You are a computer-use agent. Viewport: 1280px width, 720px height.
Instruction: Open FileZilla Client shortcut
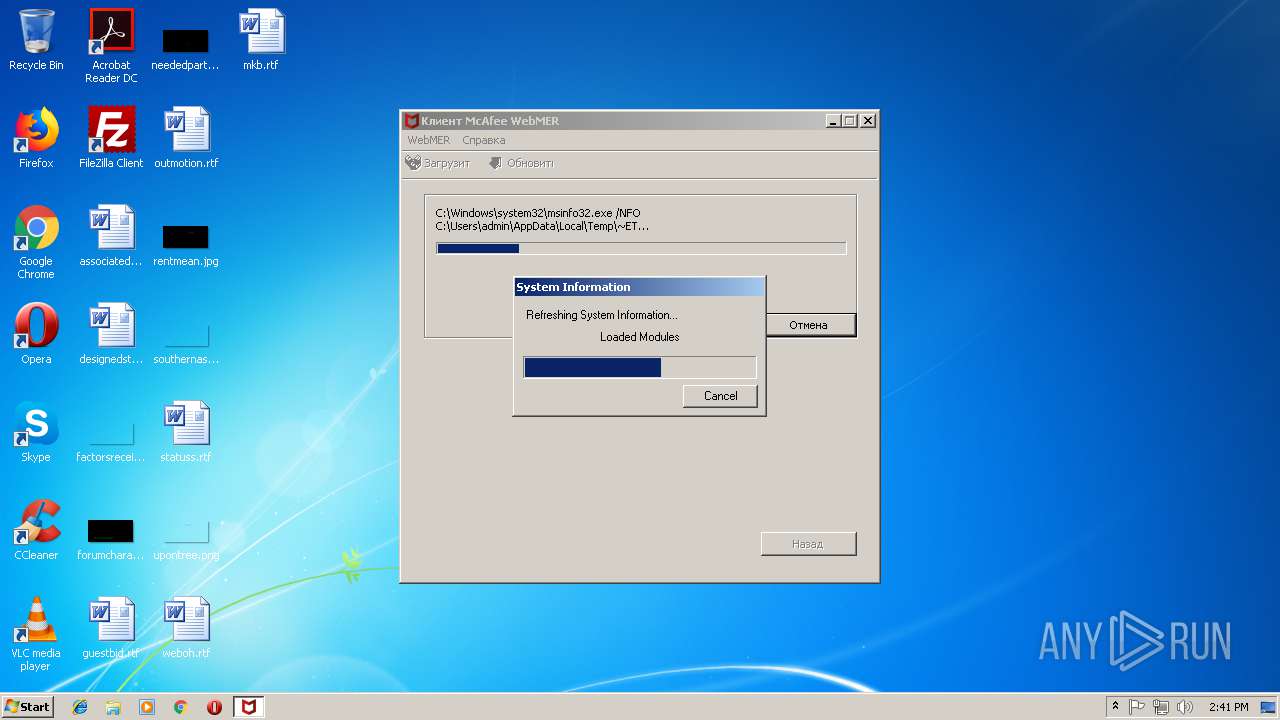(x=111, y=138)
